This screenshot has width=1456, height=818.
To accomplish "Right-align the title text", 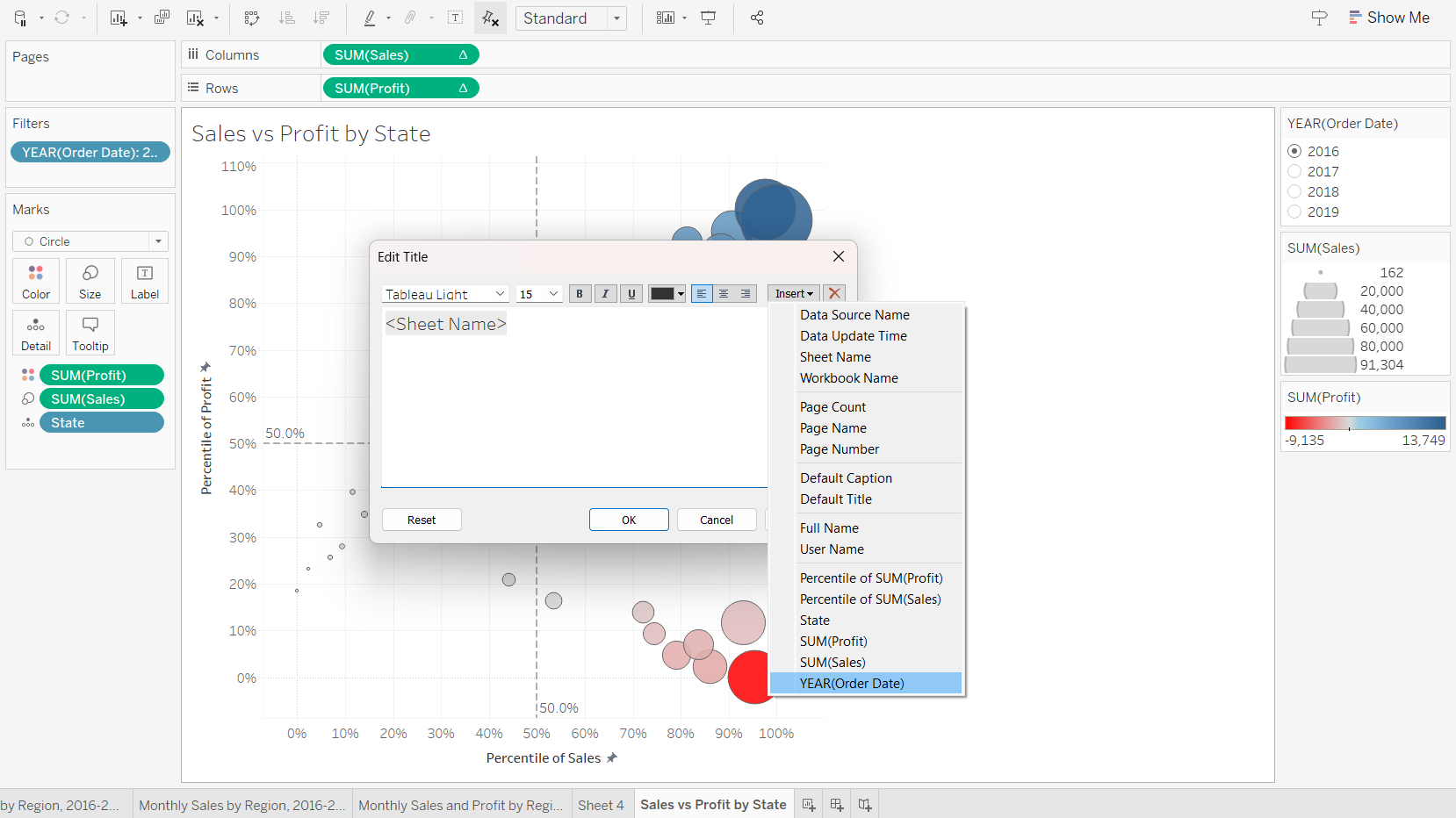I will 746,294.
